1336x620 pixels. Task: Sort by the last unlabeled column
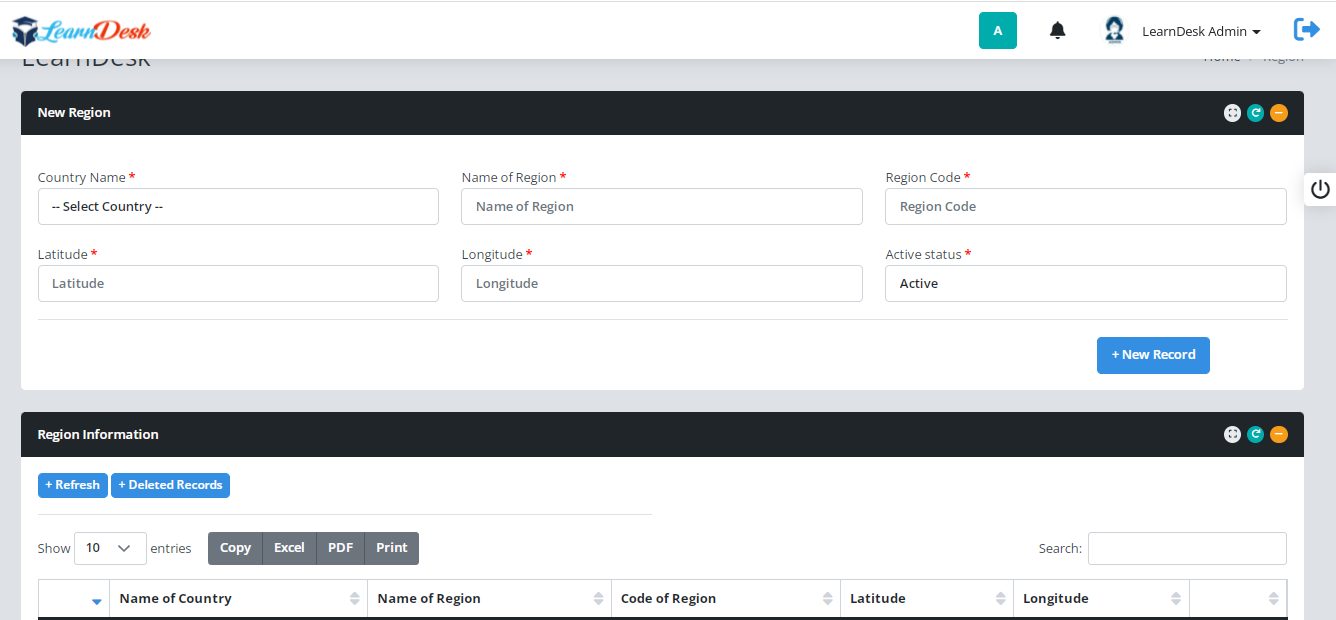coord(1238,599)
